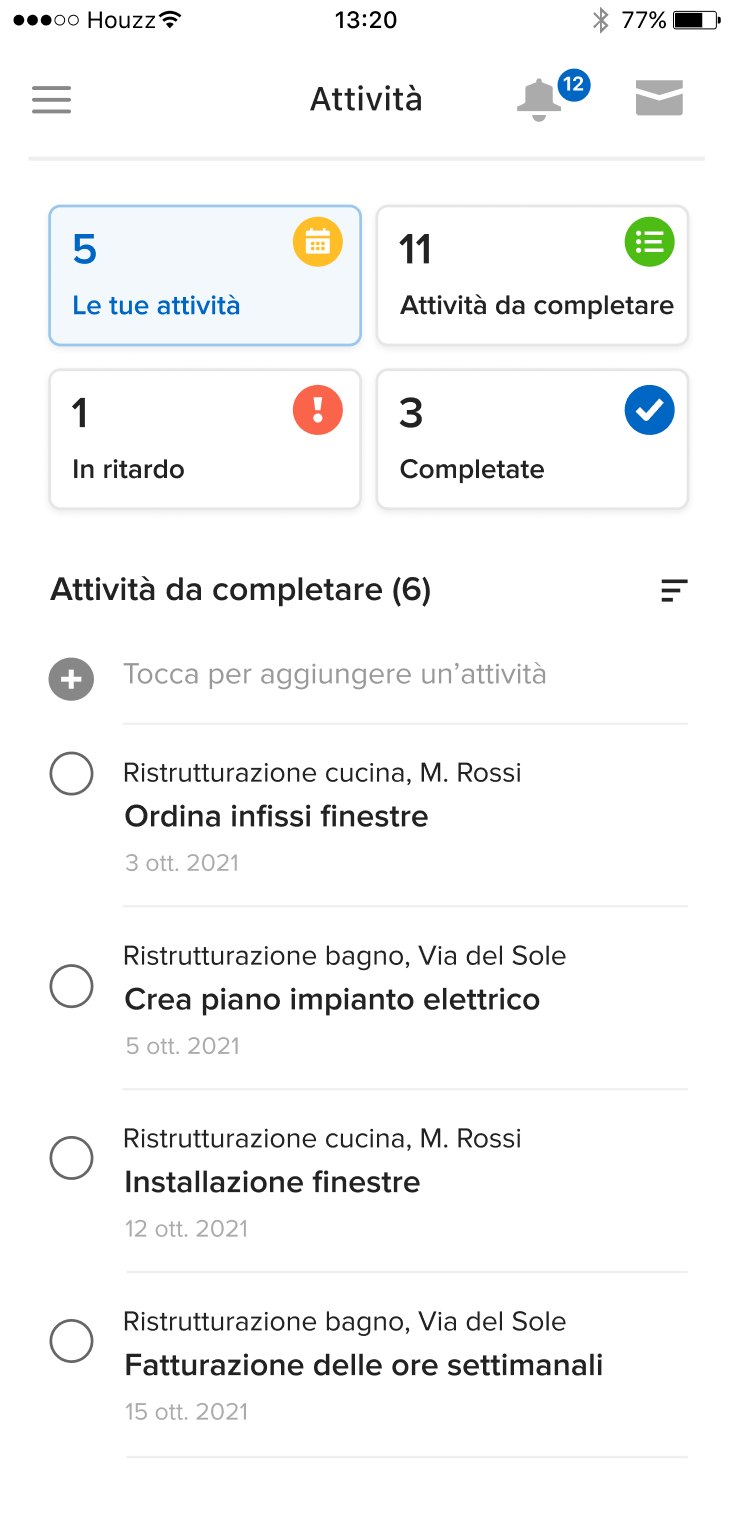Click the green list icon

click(x=649, y=243)
